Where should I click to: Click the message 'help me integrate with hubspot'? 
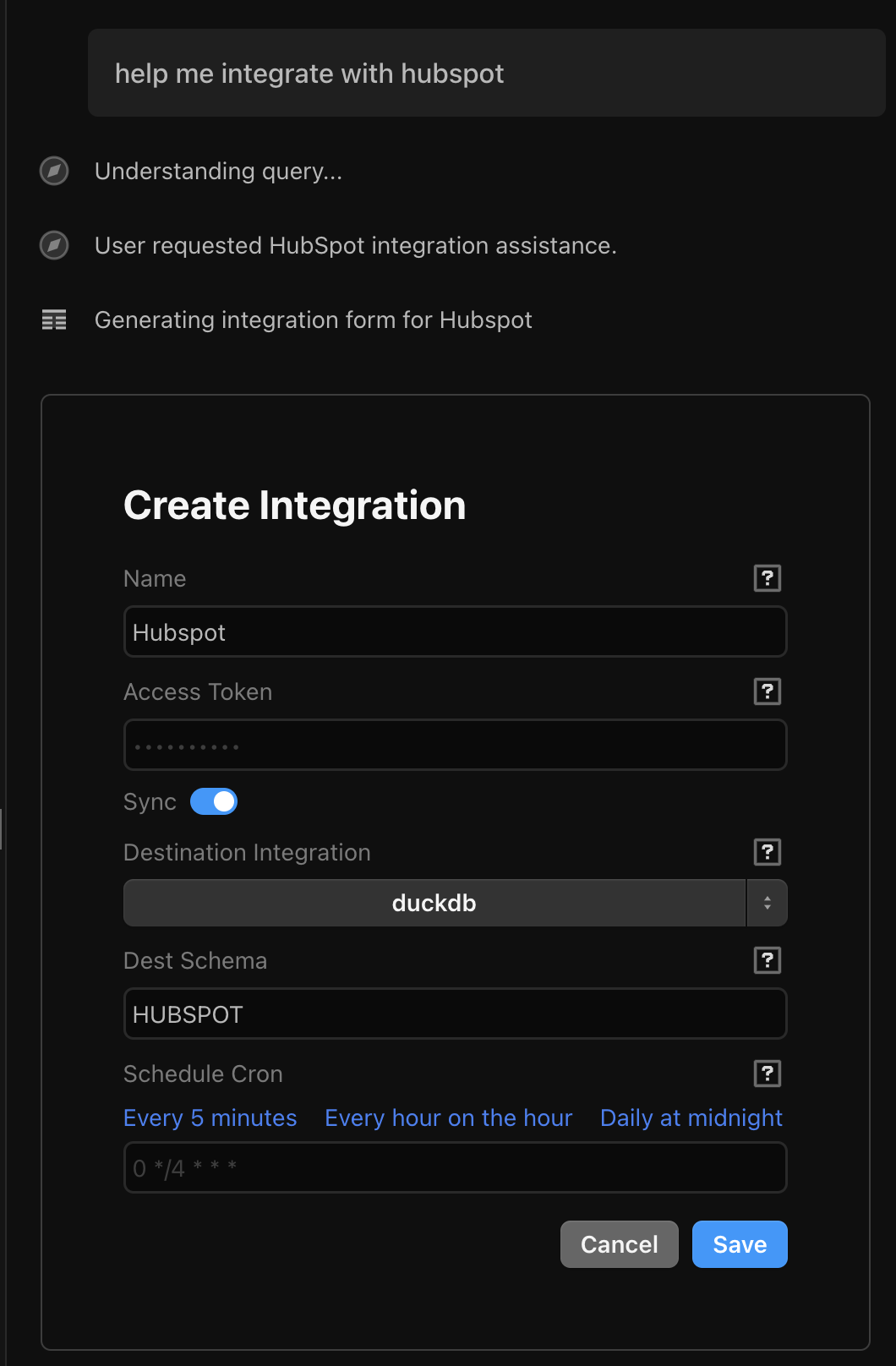click(x=486, y=73)
